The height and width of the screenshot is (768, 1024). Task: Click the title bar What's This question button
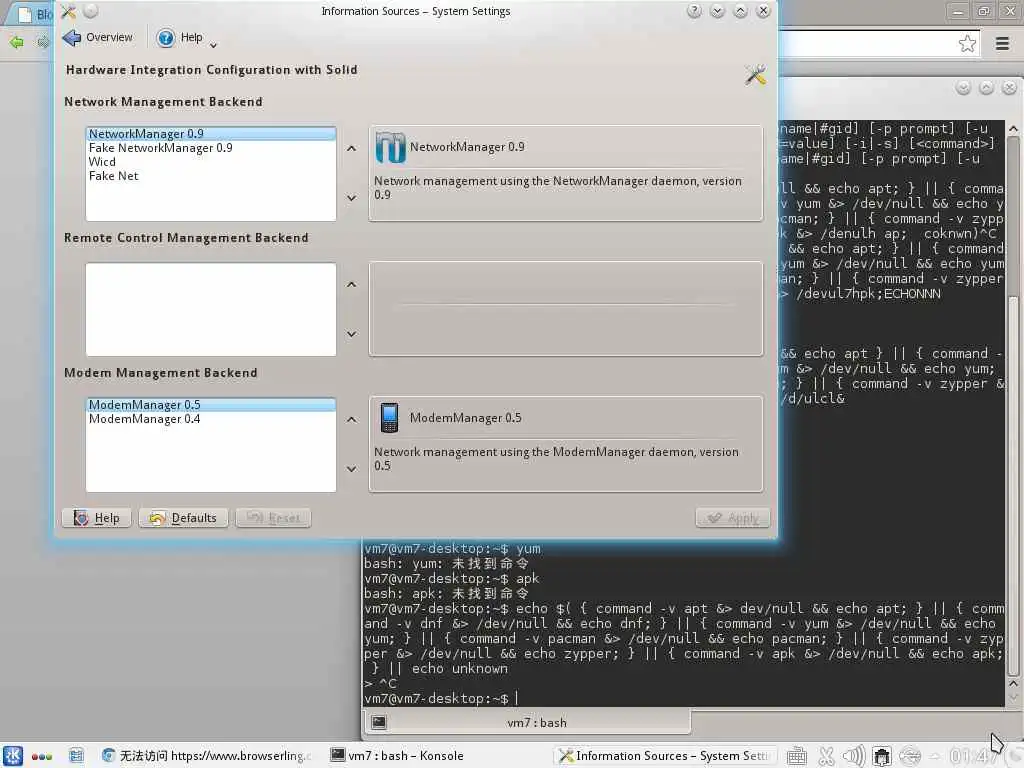tap(694, 11)
